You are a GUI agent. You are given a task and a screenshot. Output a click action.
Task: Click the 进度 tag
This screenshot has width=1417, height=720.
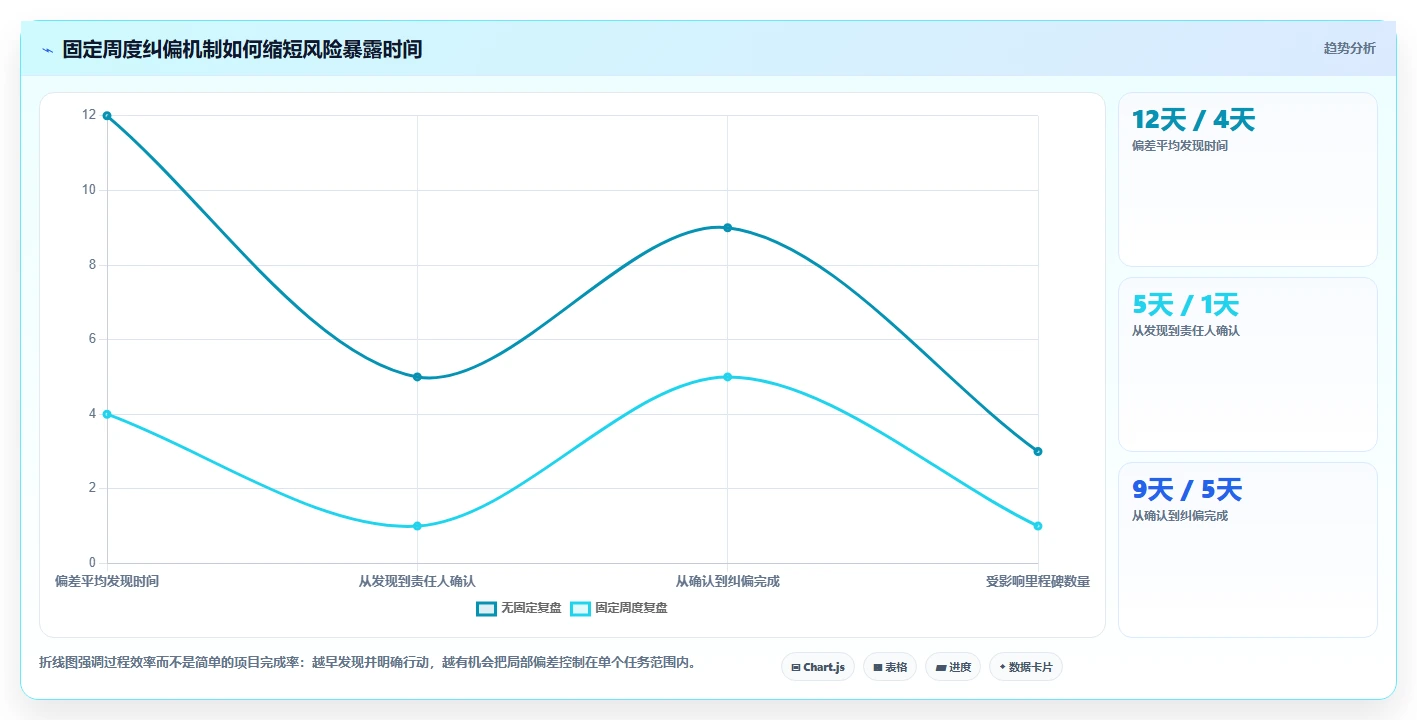[x=953, y=667]
